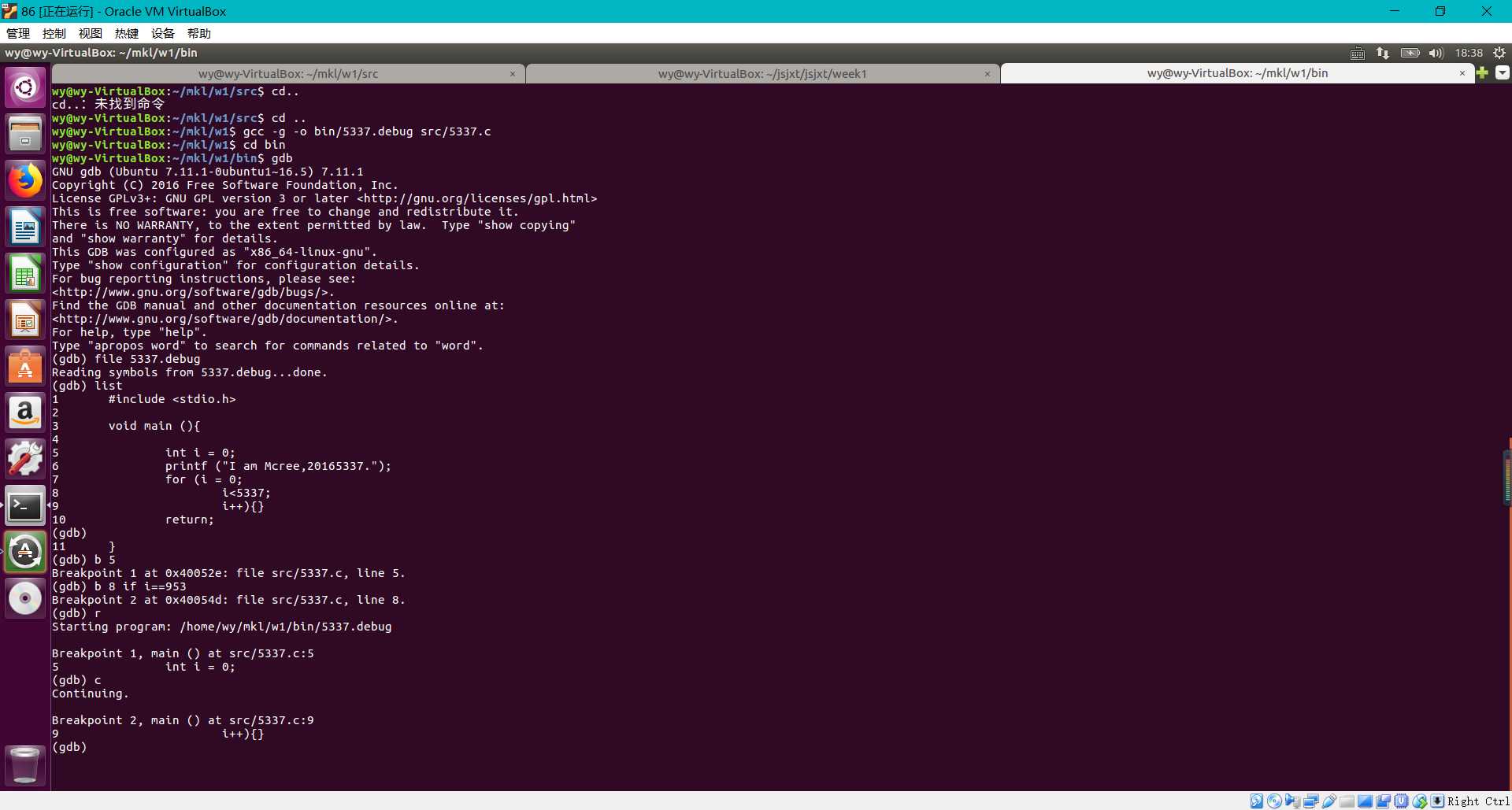Click VirtualBox mouse integration status icon
The width and height of the screenshot is (1512, 810).
coord(1420,801)
